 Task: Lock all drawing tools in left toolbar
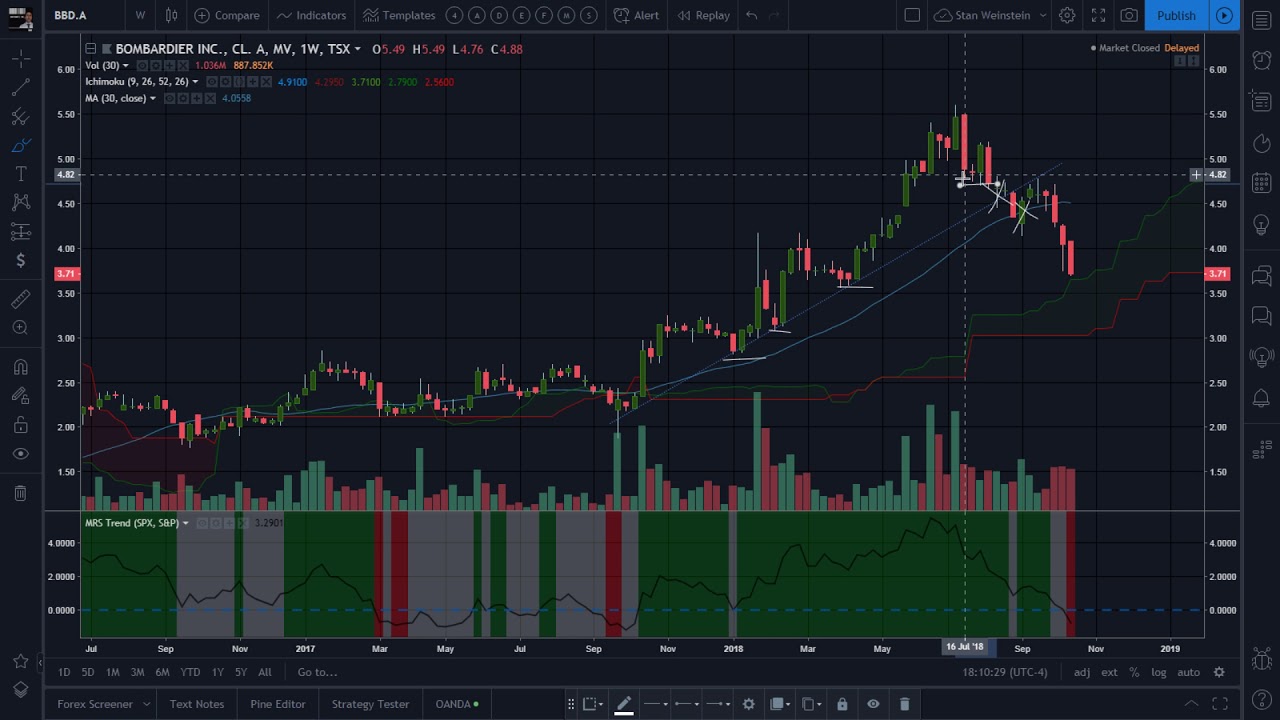[x=20, y=425]
